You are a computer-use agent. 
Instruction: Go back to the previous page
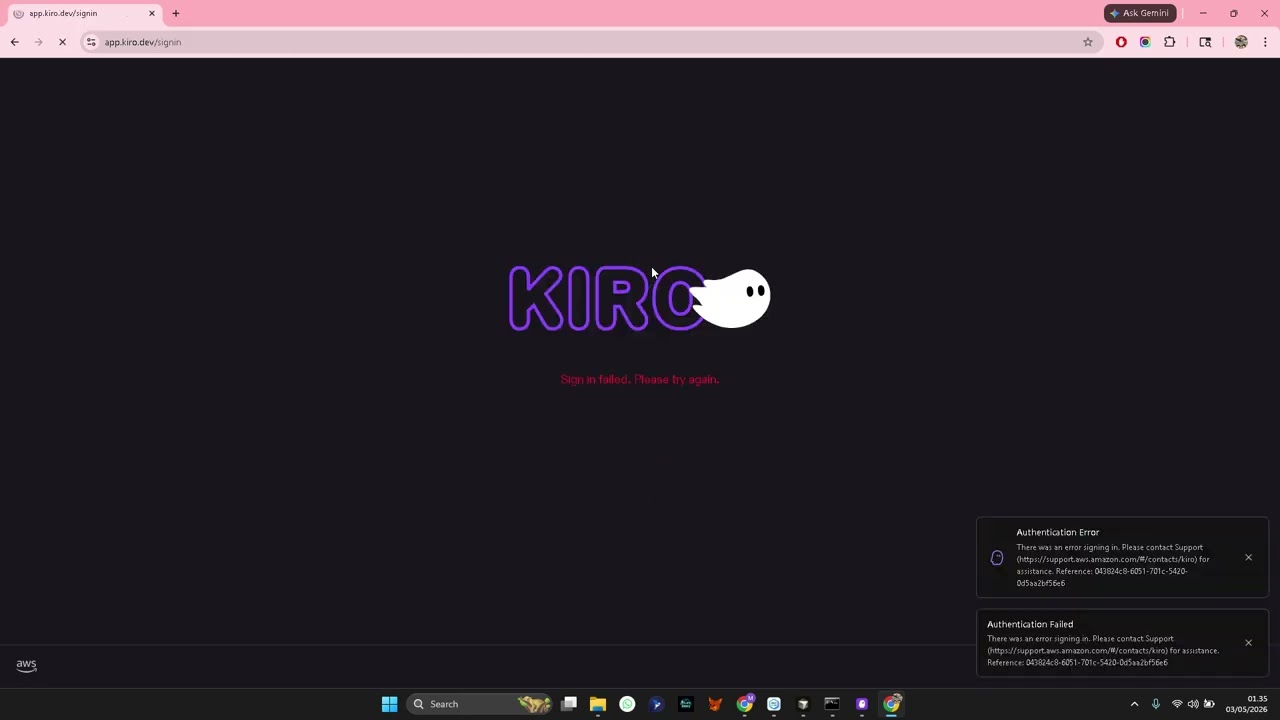click(14, 42)
